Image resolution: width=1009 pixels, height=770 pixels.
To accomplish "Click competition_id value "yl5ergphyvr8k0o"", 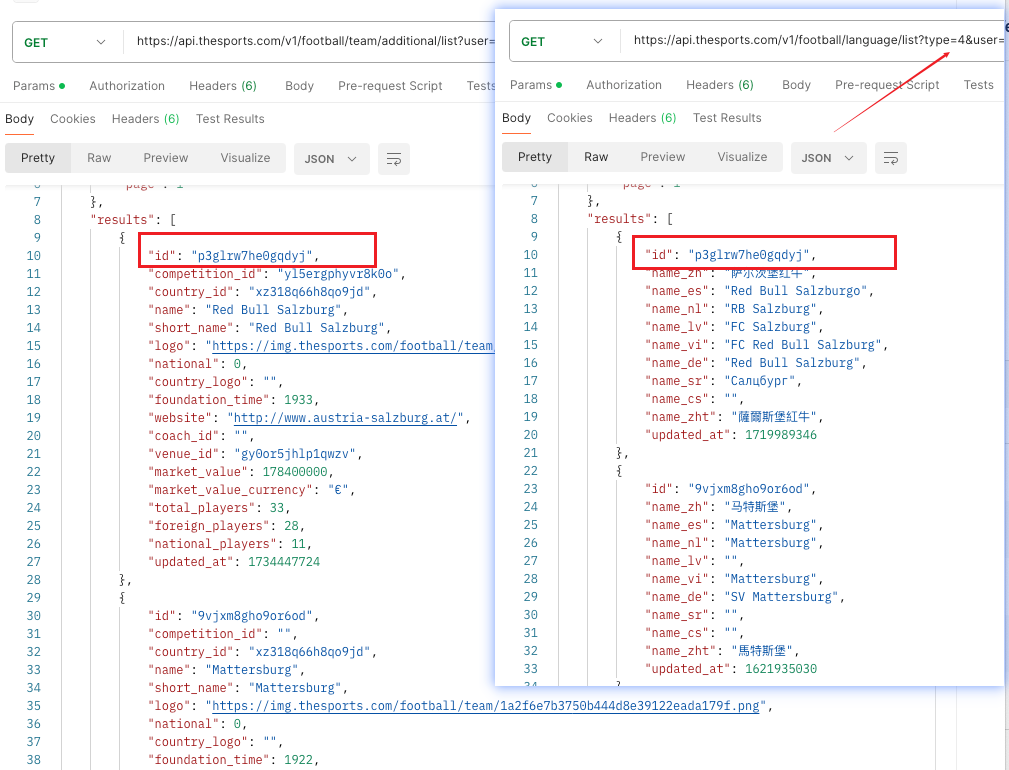I will [x=338, y=274].
